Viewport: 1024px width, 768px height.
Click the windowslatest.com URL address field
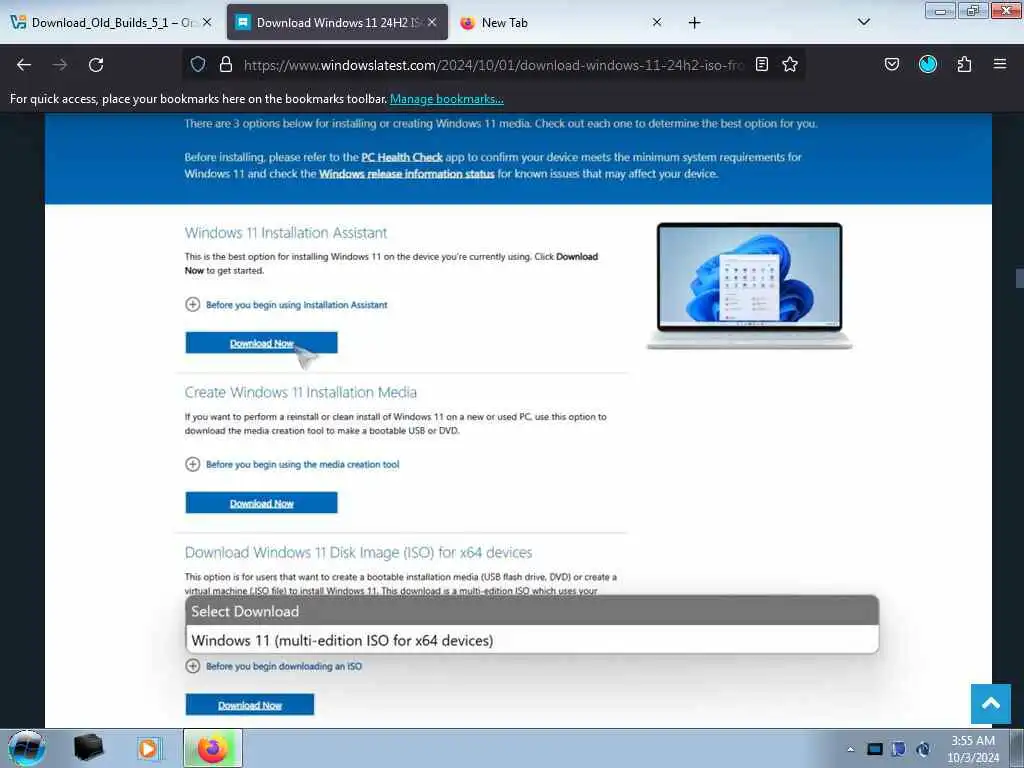(493, 65)
